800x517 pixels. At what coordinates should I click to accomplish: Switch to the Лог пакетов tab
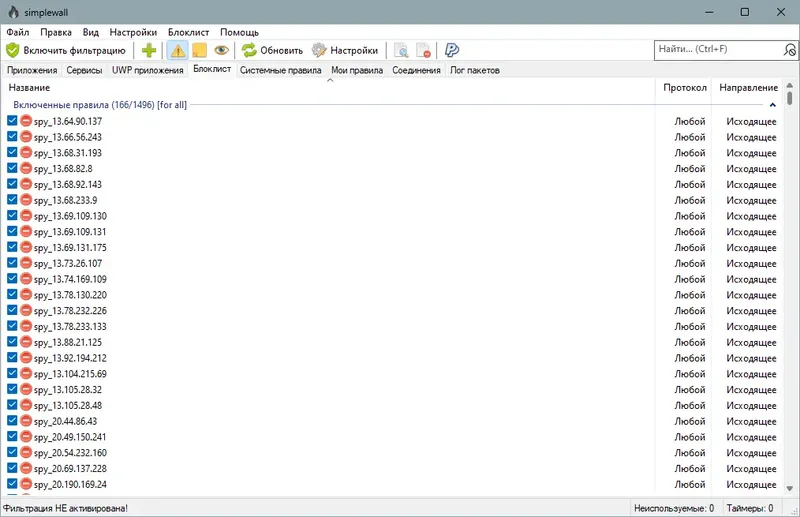click(x=474, y=70)
